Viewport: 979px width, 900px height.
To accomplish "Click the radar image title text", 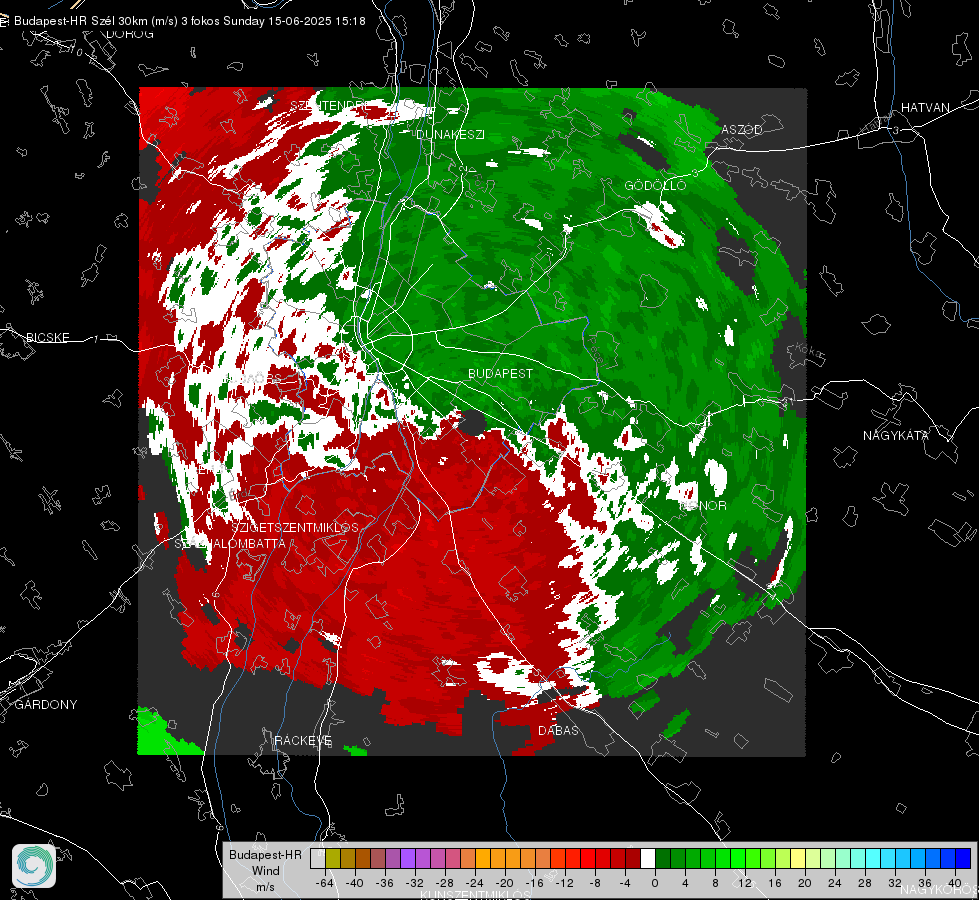I will (x=190, y=21).
